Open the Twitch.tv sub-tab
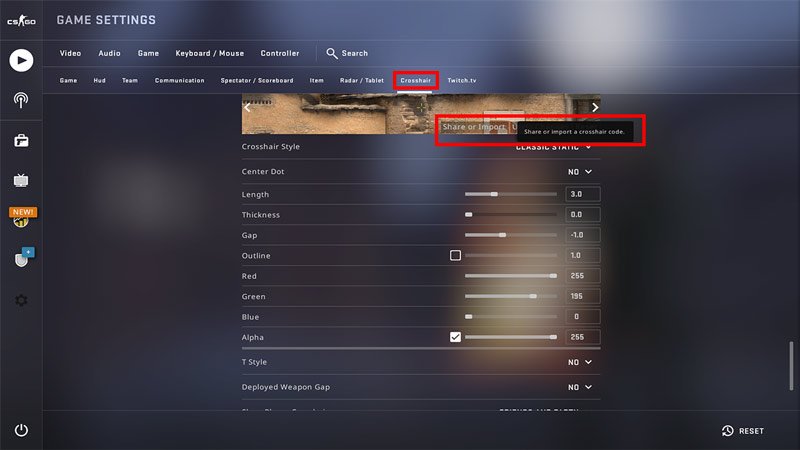 point(462,80)
